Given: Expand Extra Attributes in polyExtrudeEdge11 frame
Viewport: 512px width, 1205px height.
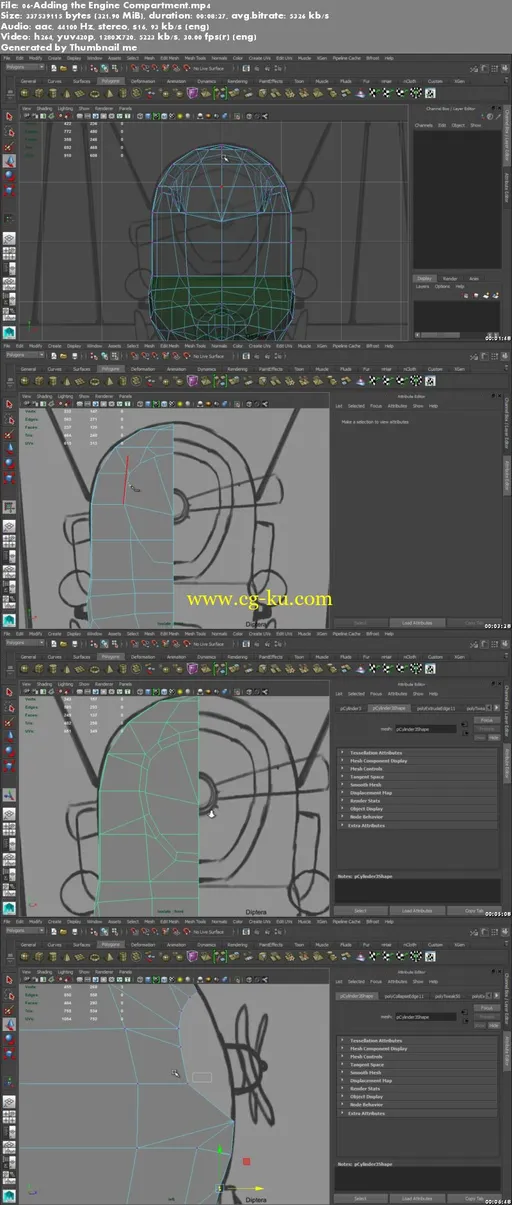Looking at the screenshot, I should coord(418,824).
